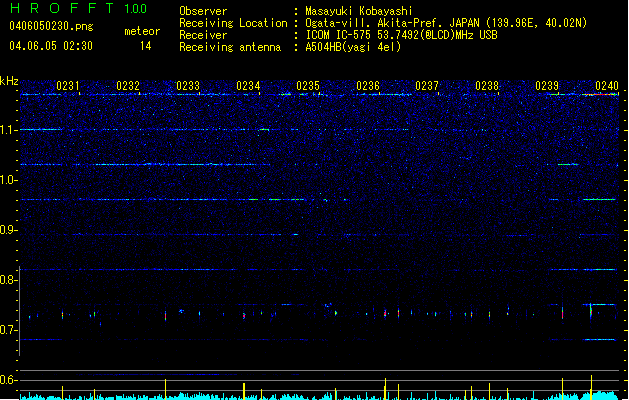
Task: Click the 0.6 kHz axis label
Action: [x=9, y=380]
